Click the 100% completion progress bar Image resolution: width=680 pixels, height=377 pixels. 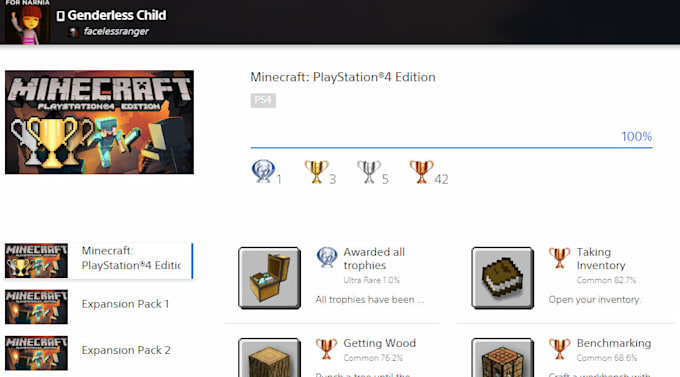[x=451, y=148]
